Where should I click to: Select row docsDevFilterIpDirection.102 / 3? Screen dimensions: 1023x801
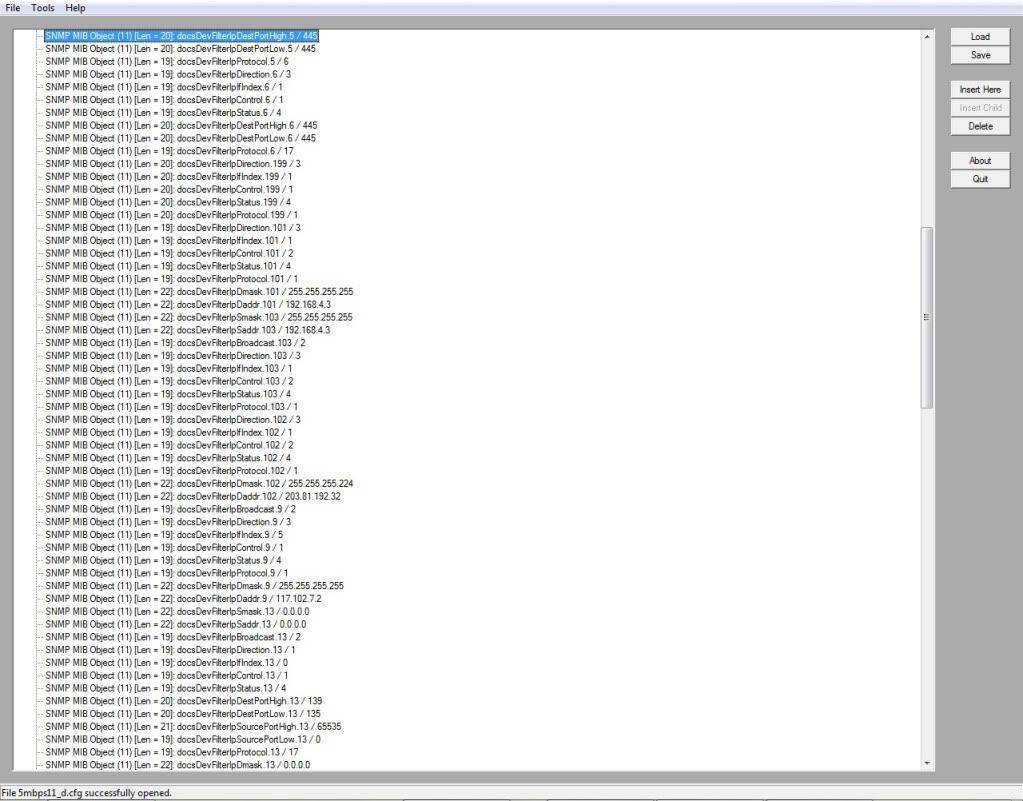click(173, 419)
